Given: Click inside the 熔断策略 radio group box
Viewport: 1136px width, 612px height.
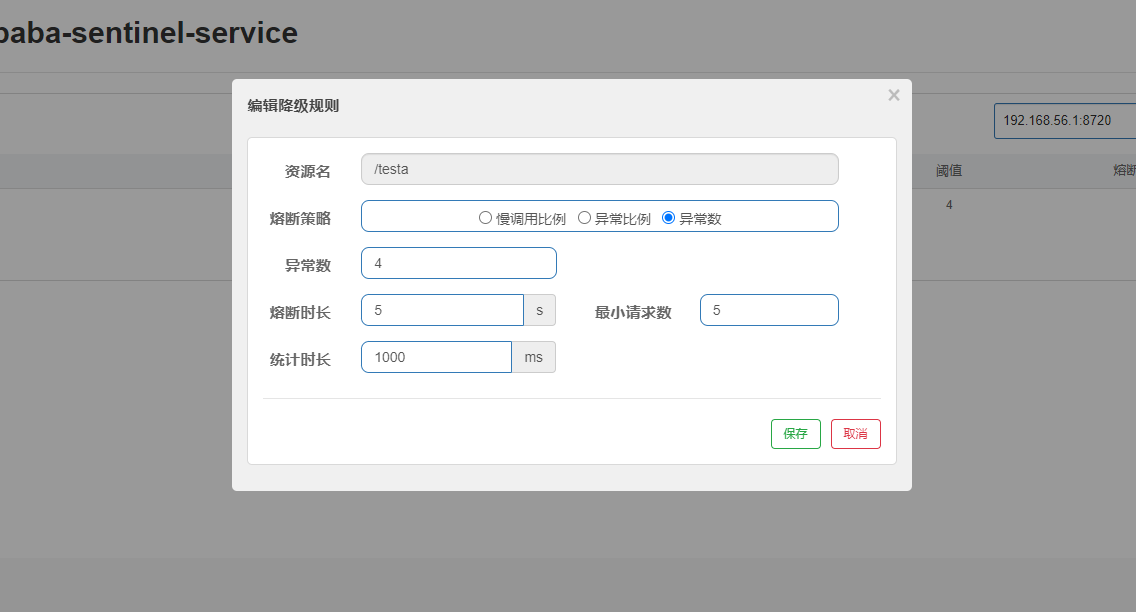Looking at the screenshot, I should tap(600, 216).
